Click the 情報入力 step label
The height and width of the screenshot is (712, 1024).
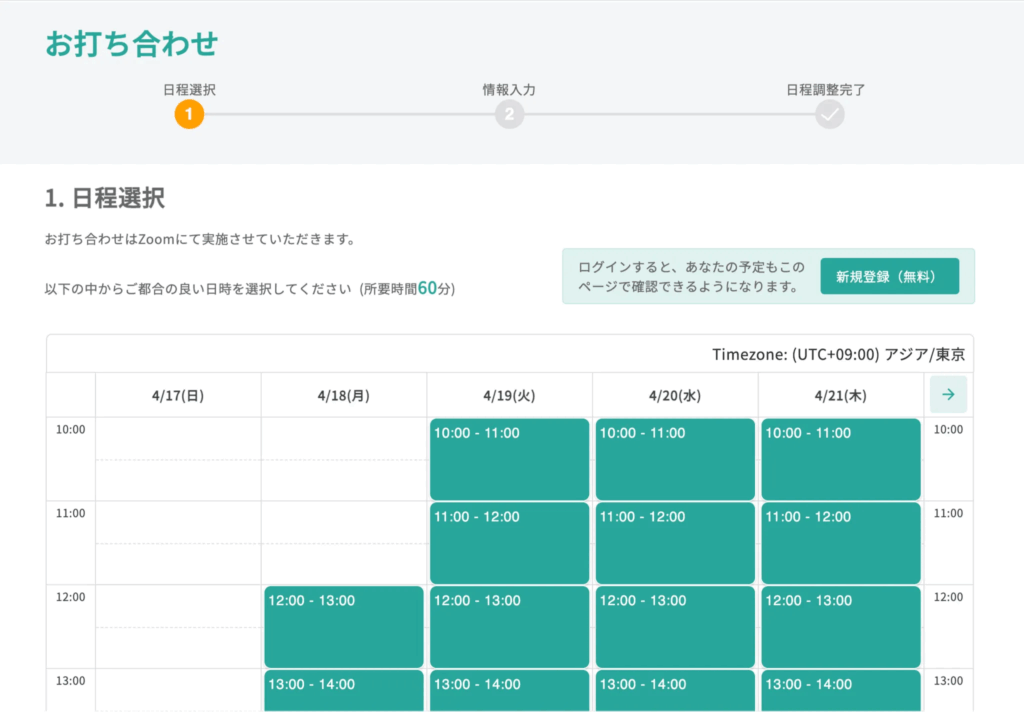click(x=509, y=89)
